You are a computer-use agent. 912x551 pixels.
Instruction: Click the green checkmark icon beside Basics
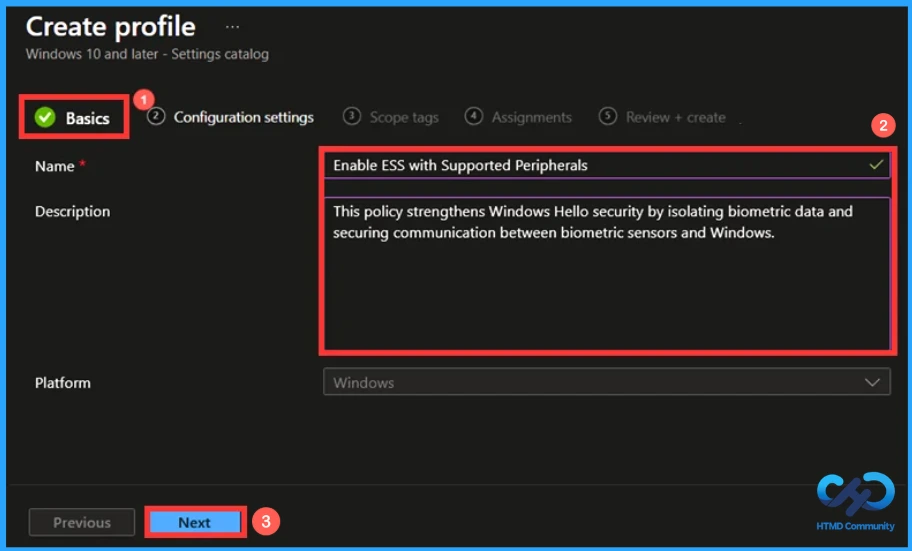click(x=45, y=118)
